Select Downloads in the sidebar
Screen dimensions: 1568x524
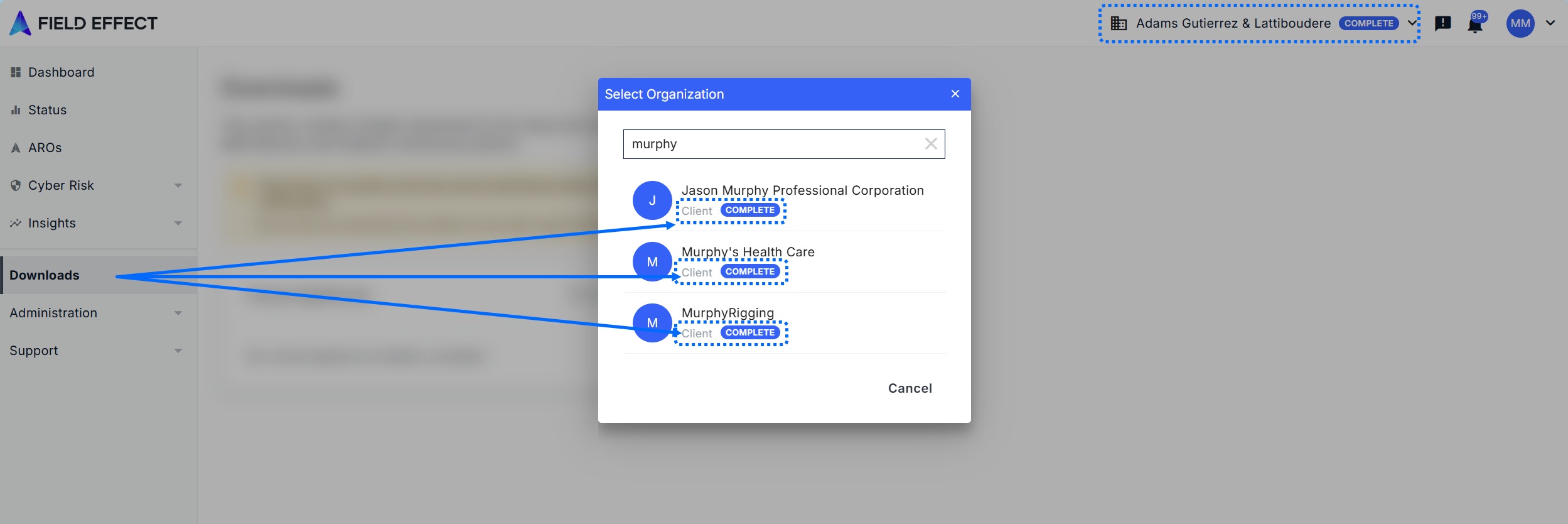point(99,275)
